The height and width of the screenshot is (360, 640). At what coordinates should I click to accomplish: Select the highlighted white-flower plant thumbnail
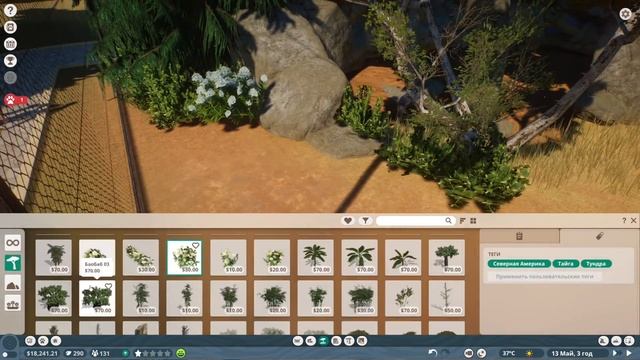tap(184, 258)
